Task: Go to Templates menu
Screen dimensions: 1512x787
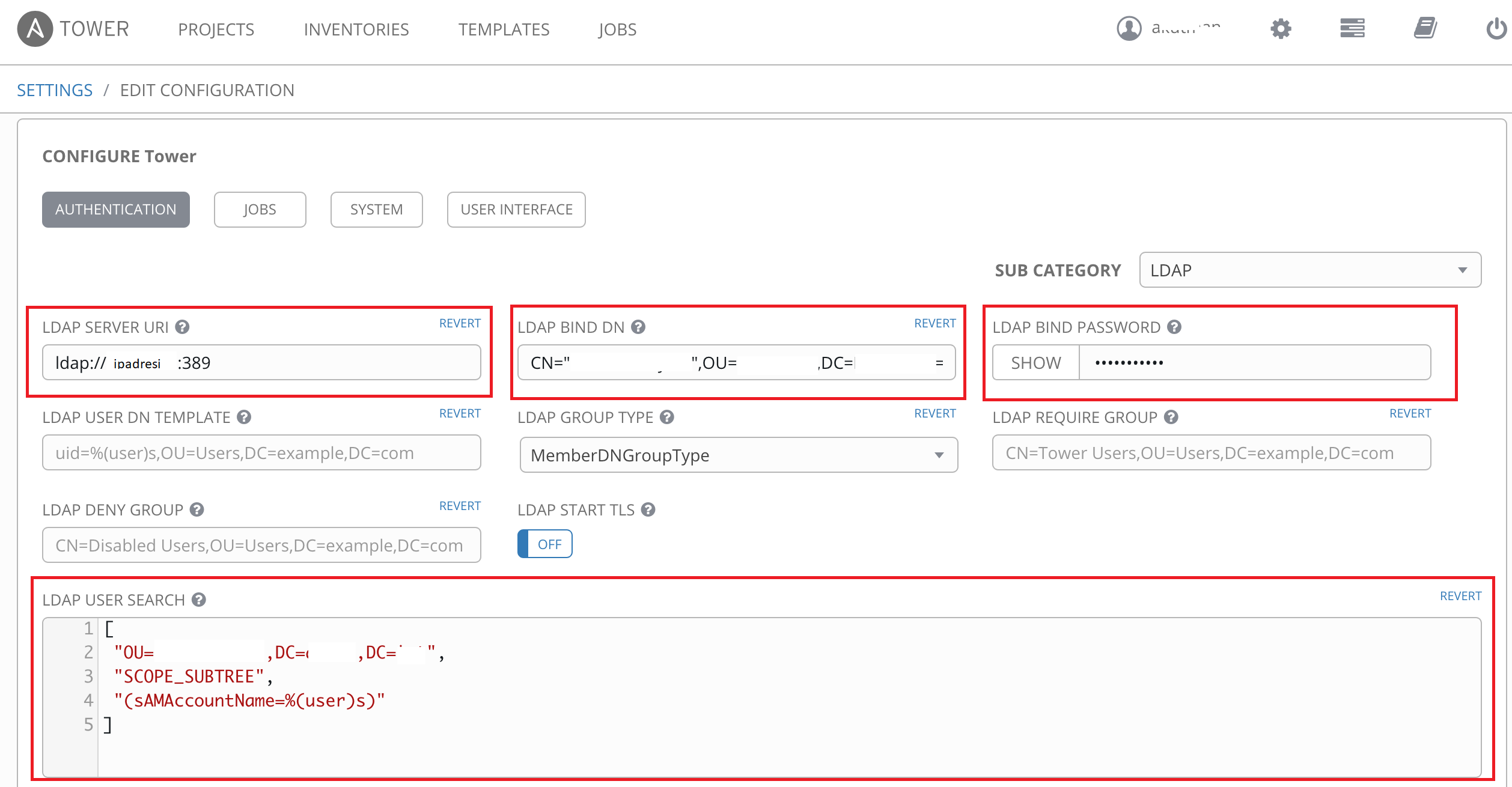Action: click(504, 29)
